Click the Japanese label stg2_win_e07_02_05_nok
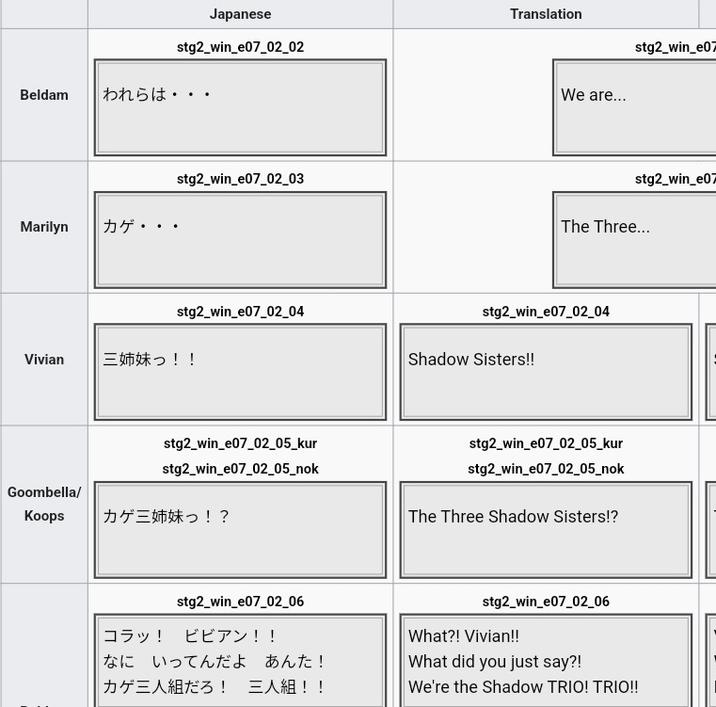This screenshot has height=707, width=716. pyautogui.click(x=240, y=469)
